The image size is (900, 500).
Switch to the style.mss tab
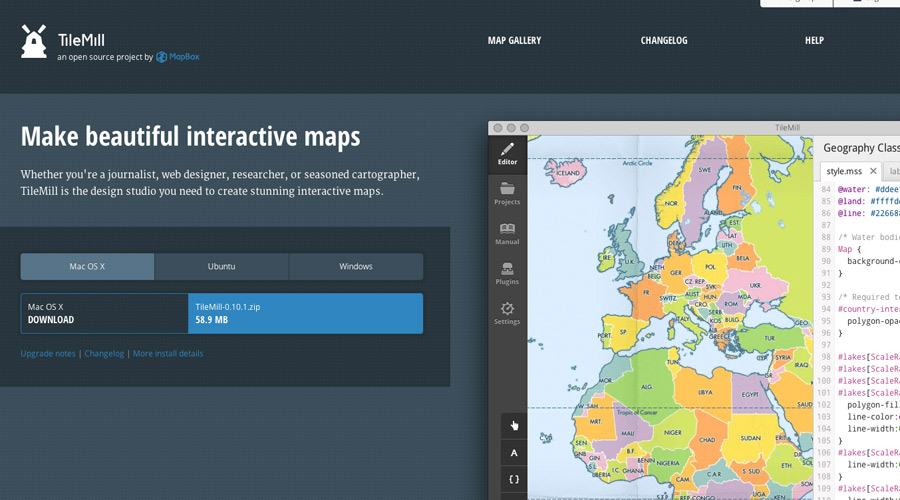pos(844,171)
